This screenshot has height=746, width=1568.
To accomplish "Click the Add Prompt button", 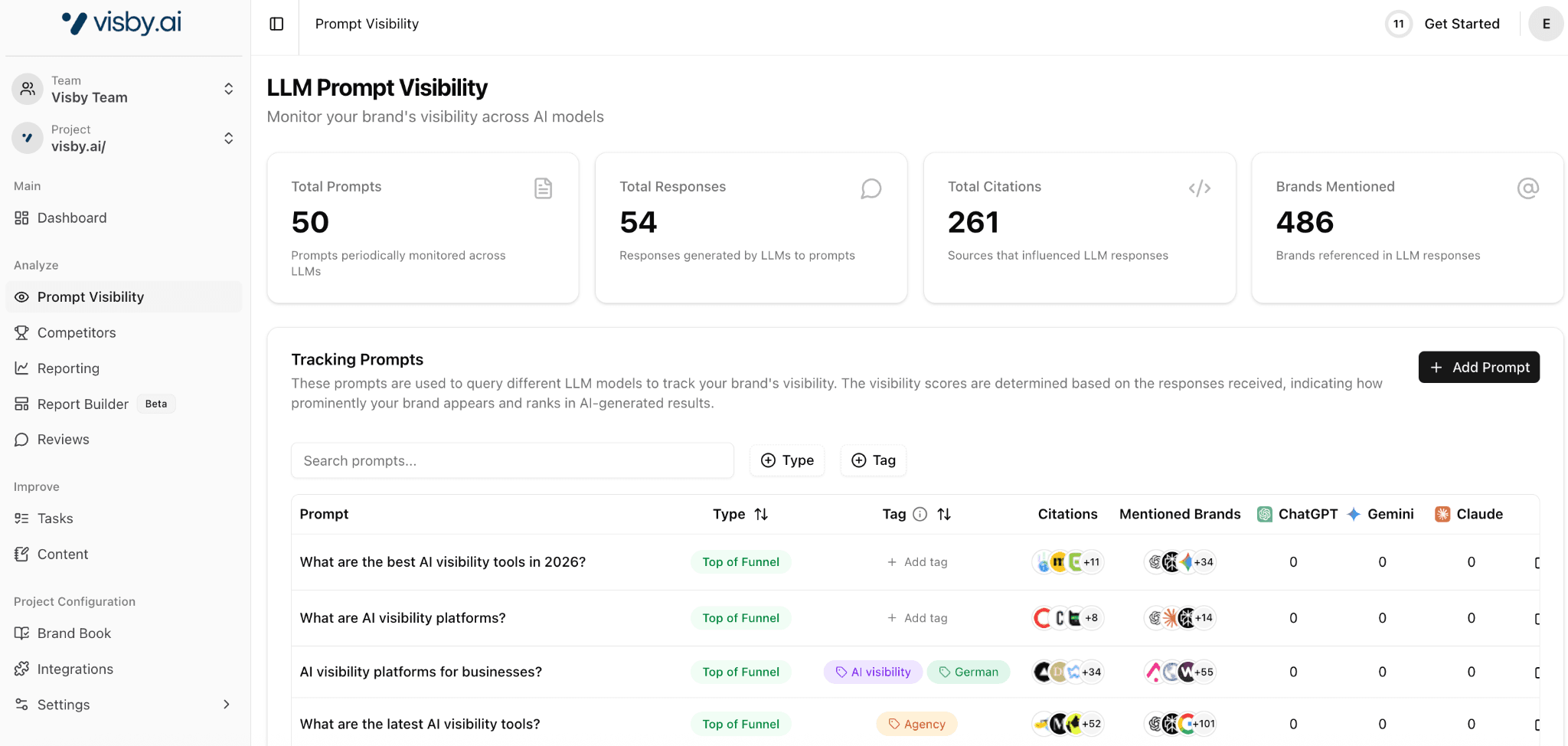I will point(1478,368).
